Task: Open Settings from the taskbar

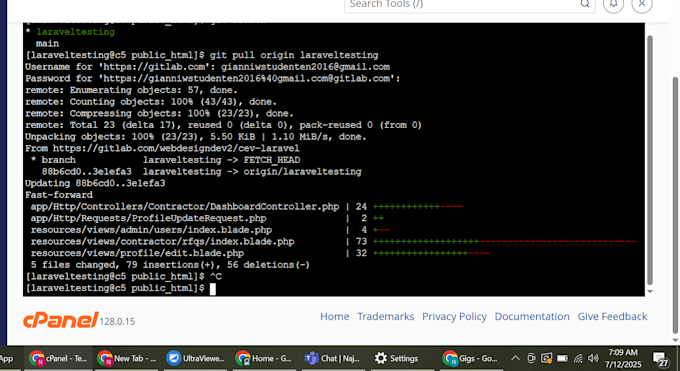Action: pyautogui.click(x=396, y=358)
